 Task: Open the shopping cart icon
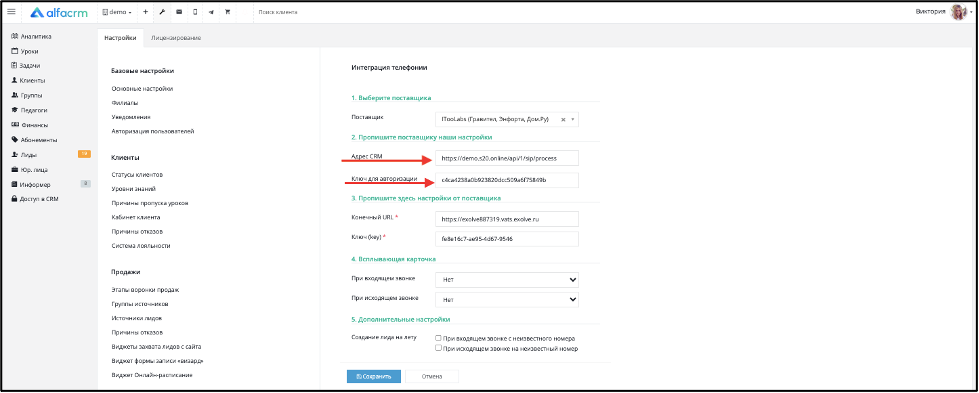tap(227, 12)
